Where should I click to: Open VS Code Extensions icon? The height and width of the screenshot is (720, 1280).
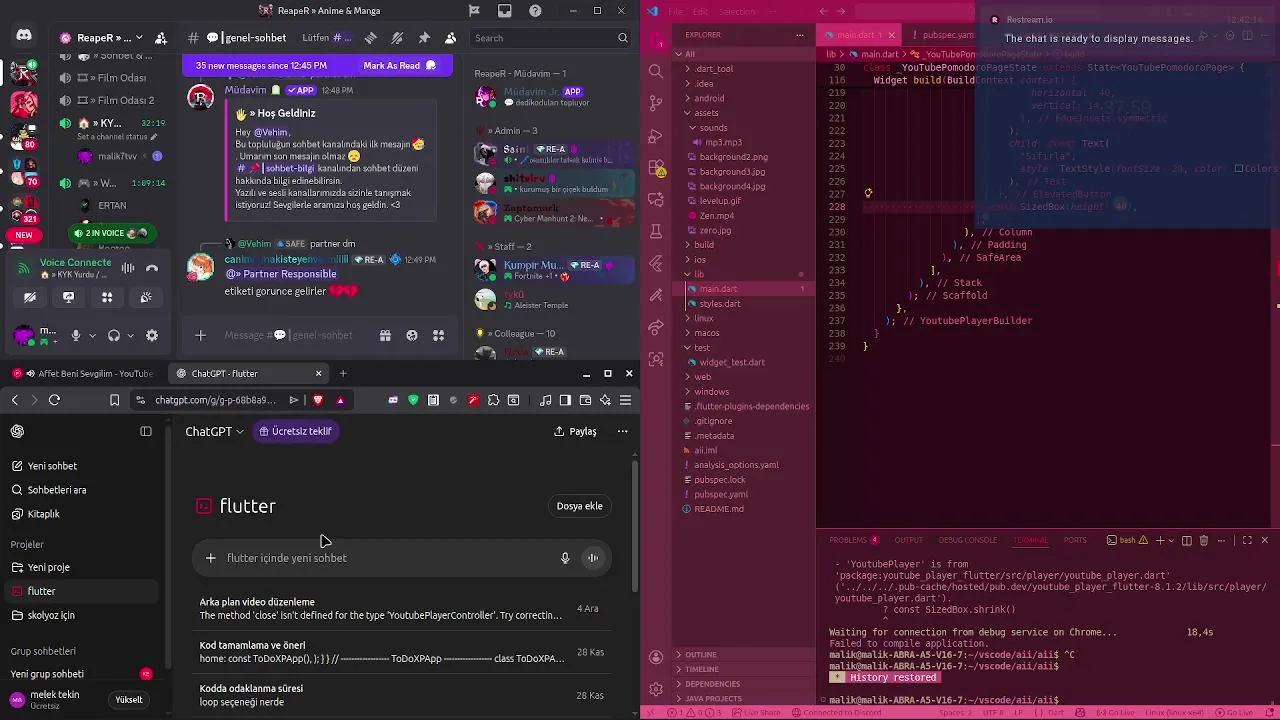(x=656, y=167)
